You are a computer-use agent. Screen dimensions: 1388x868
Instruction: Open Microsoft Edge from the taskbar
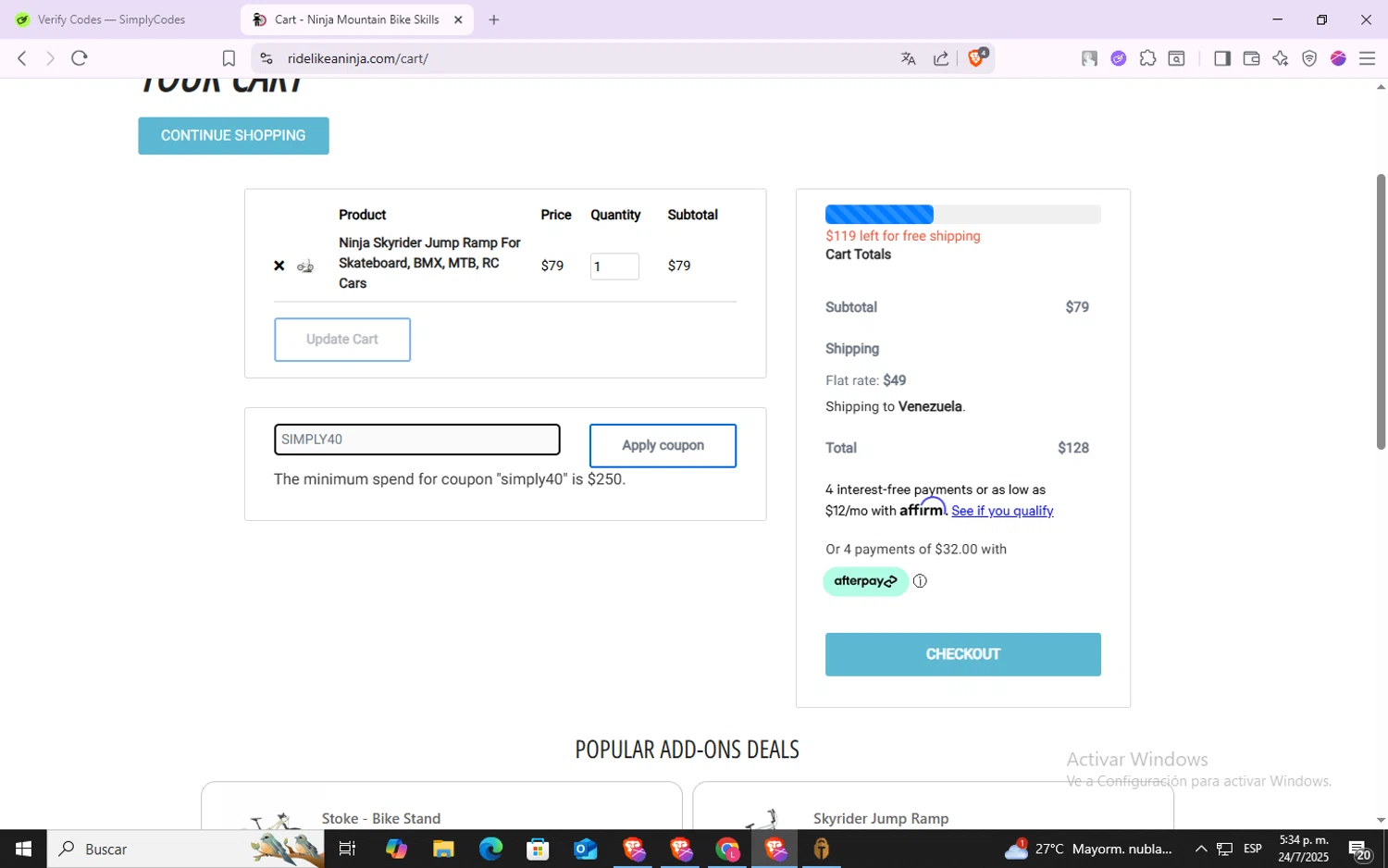click(x=490, y=849)
